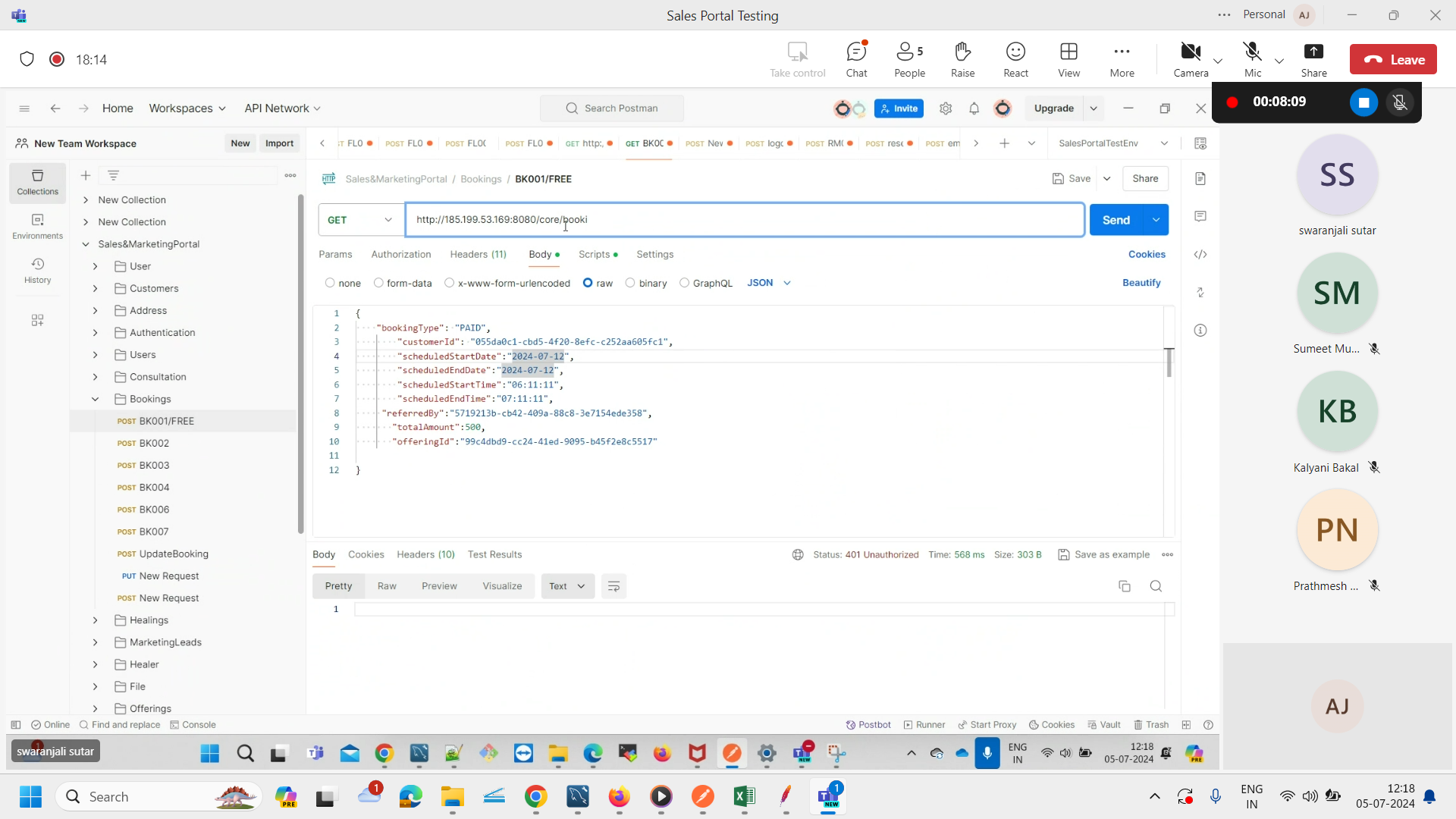Screen dimensions: 1456x819
Task: Collapse the Bookings folder
Action: 96,399
